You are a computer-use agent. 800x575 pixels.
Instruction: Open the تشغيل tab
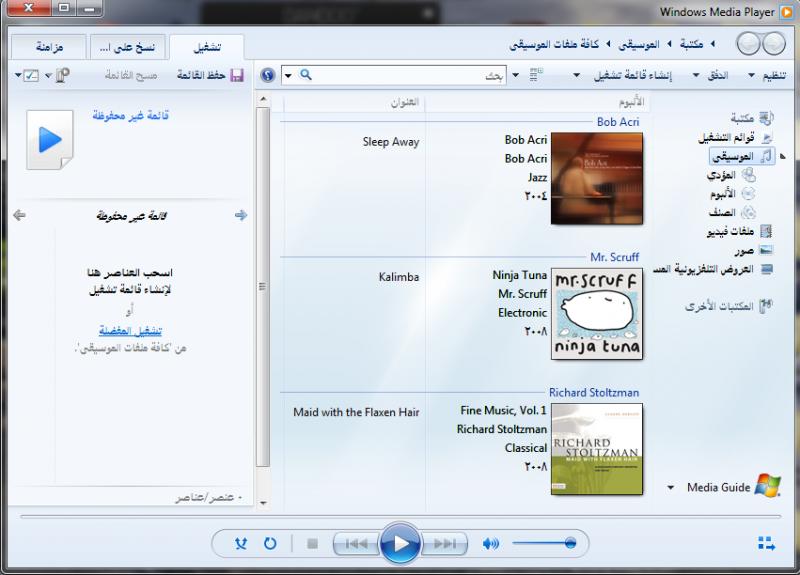(207, 47)
